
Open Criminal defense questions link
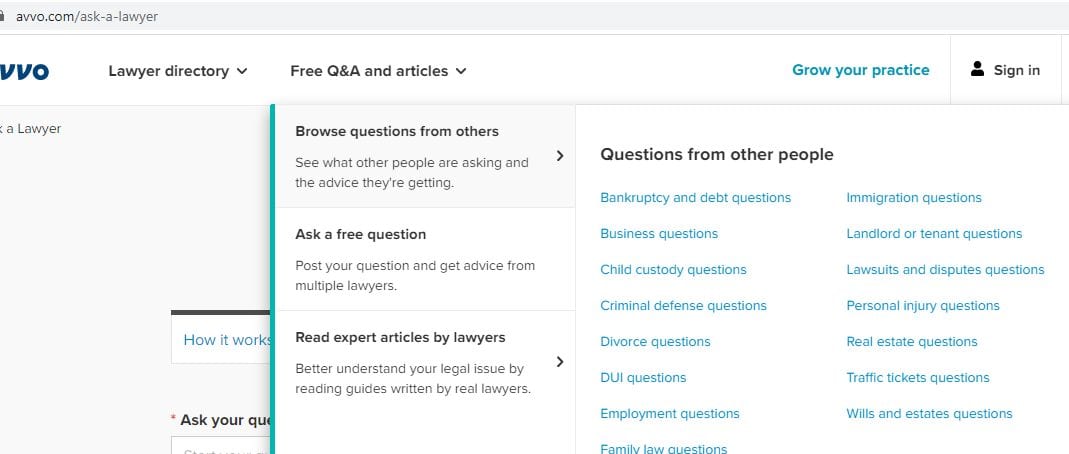pos(683,305)
